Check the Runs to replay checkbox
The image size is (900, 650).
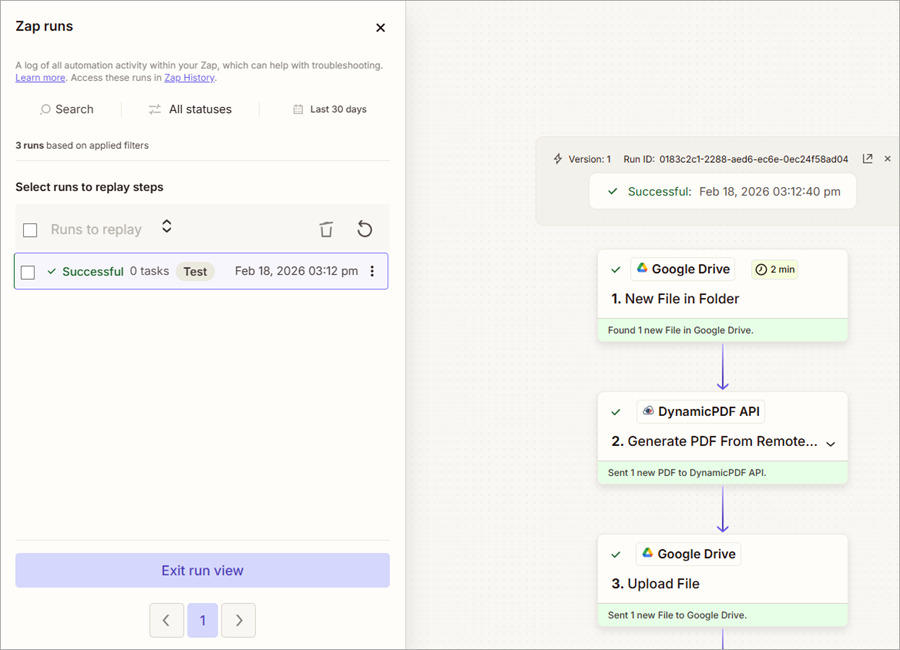(30, 230)
